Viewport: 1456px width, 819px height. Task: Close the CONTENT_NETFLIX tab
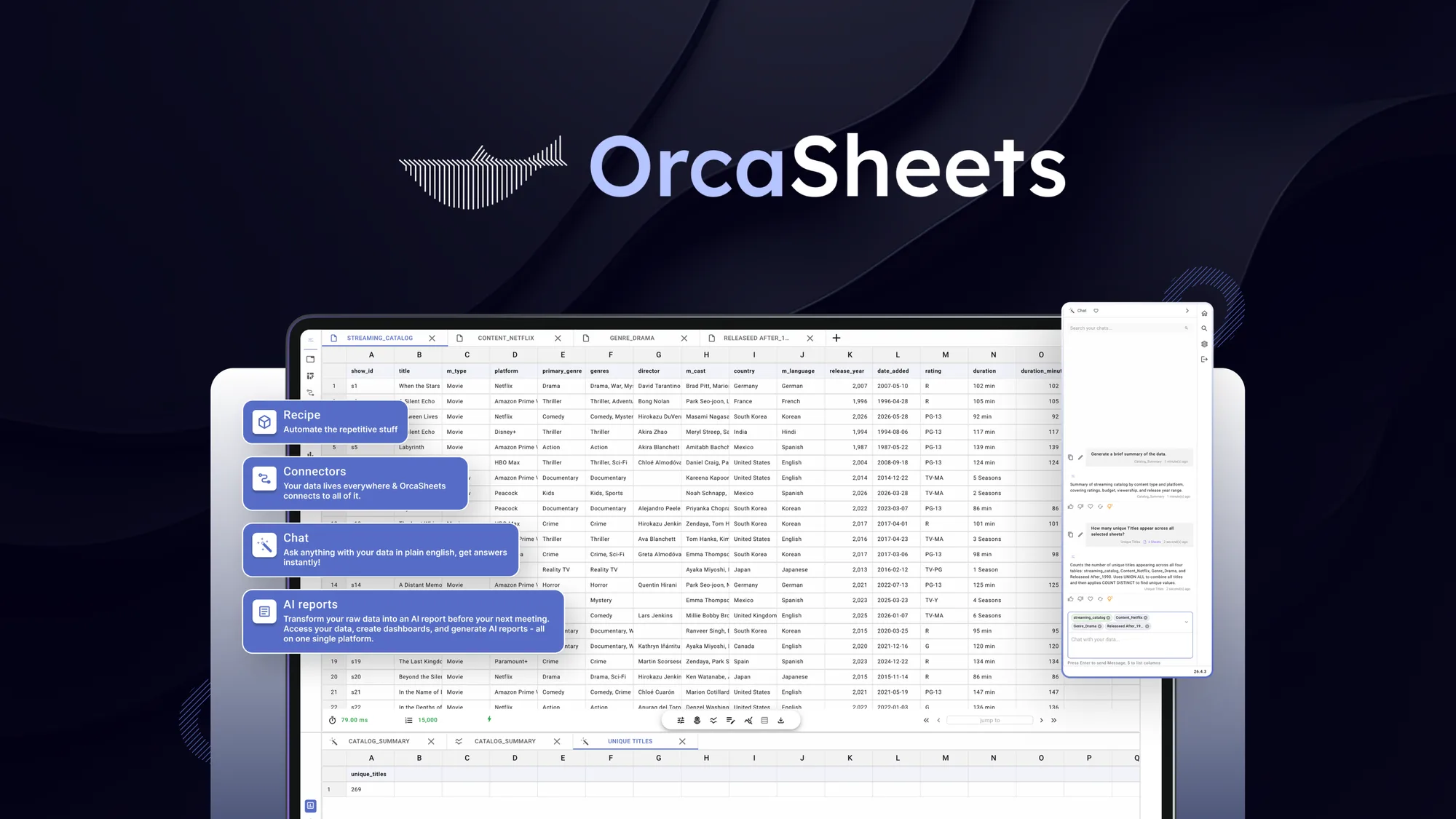point(558,339)
